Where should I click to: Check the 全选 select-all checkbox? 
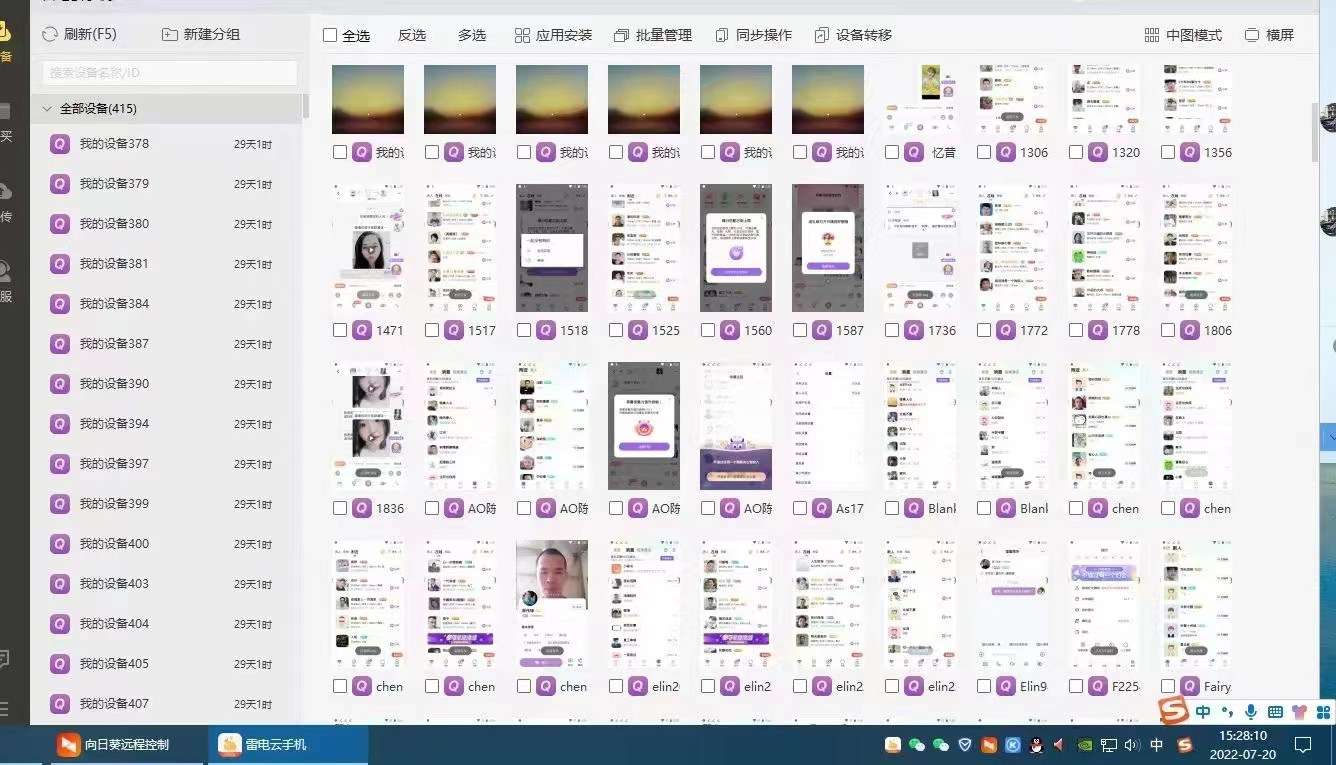pos(330,33)
